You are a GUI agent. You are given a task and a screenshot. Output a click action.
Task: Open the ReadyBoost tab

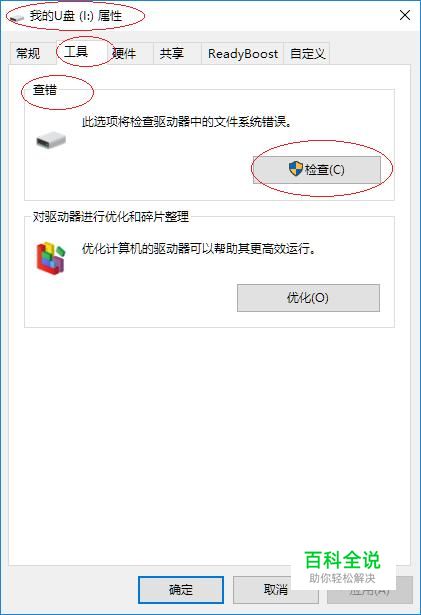[x=243, y=53]
